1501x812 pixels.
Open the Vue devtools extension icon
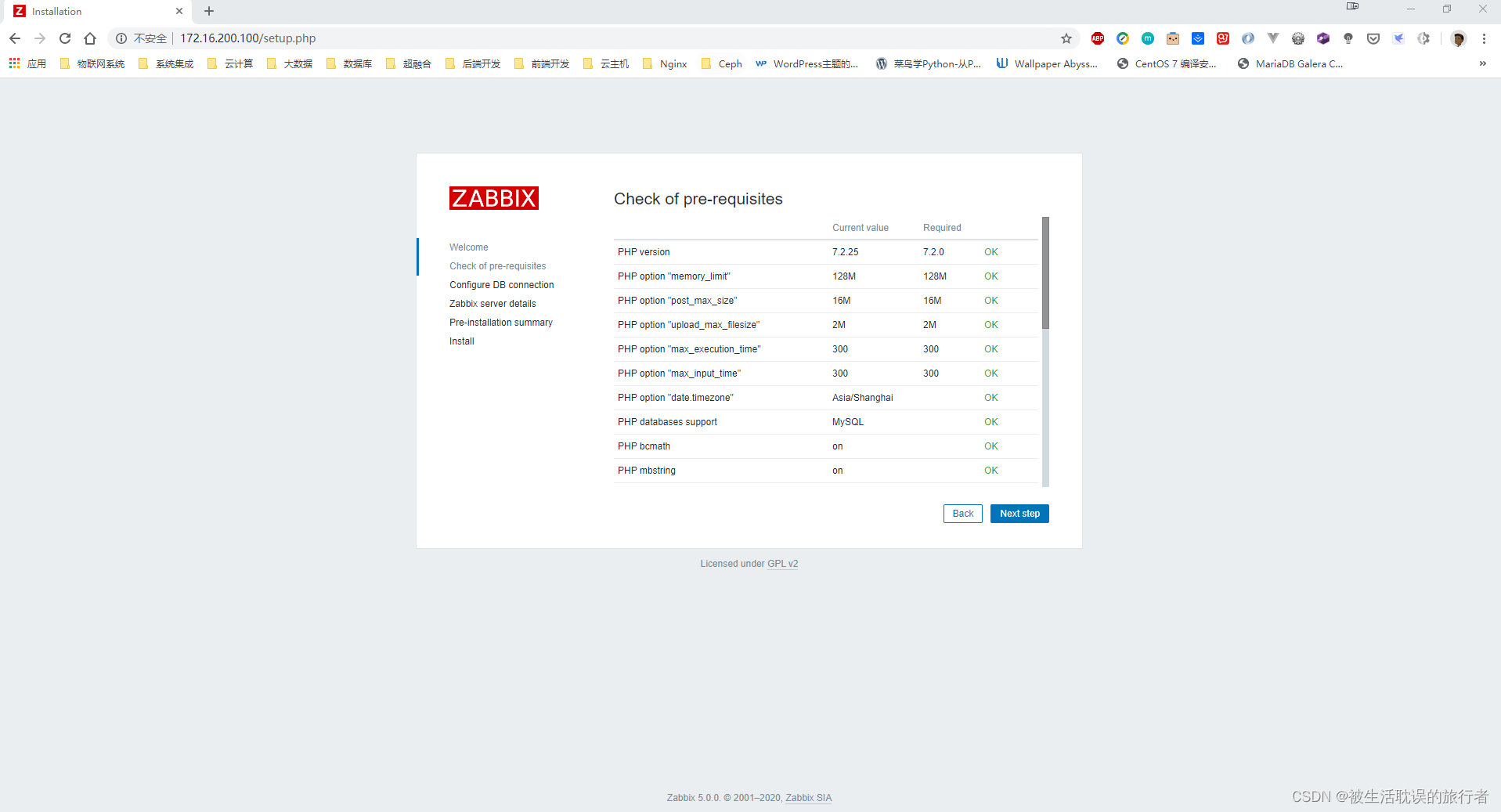1273,38
